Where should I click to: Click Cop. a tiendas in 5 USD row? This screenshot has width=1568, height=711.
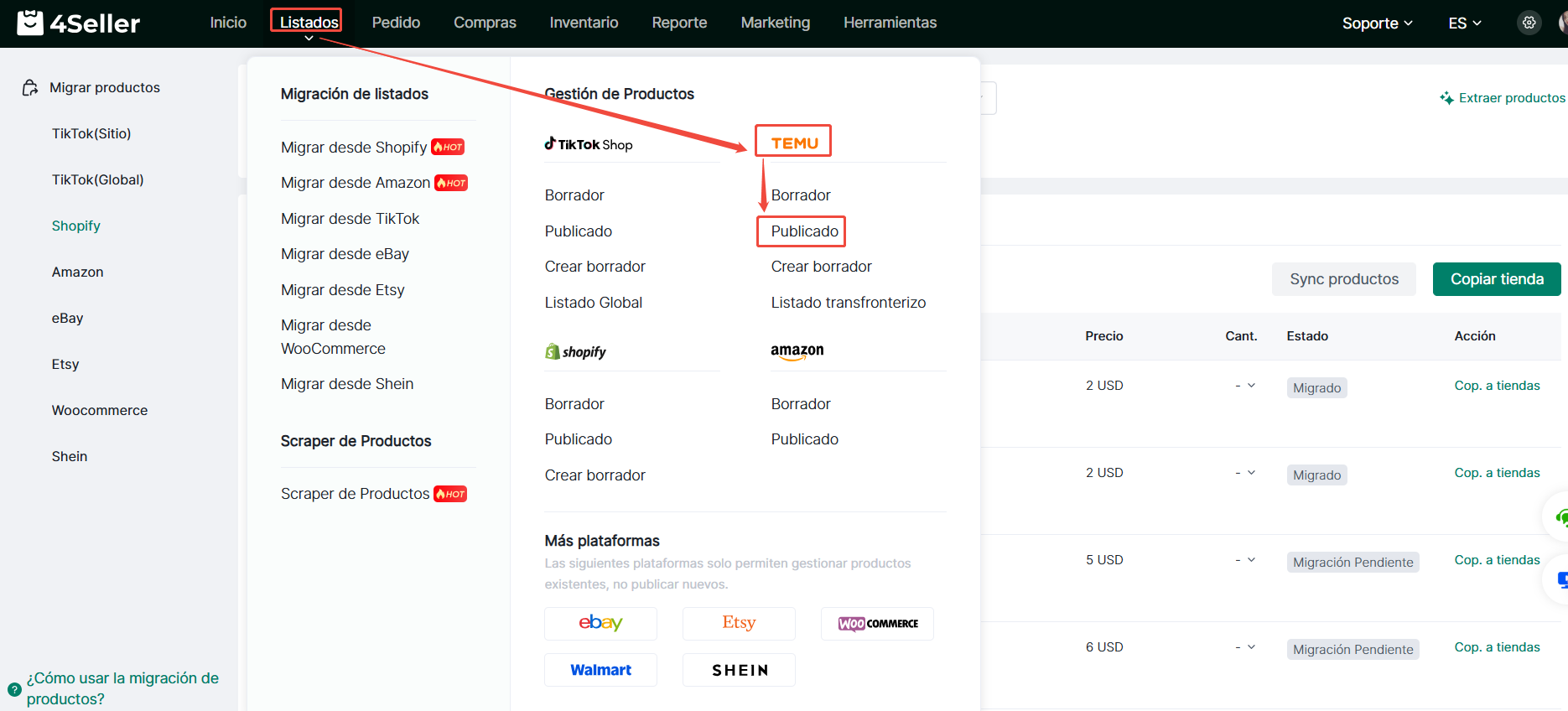[x=1497, y=560]
